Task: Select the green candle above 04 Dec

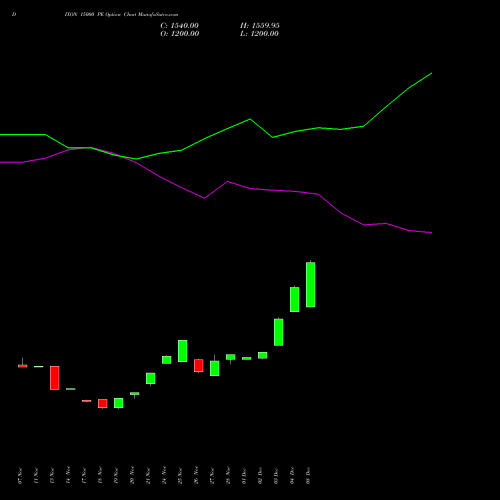Action: click(295, 299)
